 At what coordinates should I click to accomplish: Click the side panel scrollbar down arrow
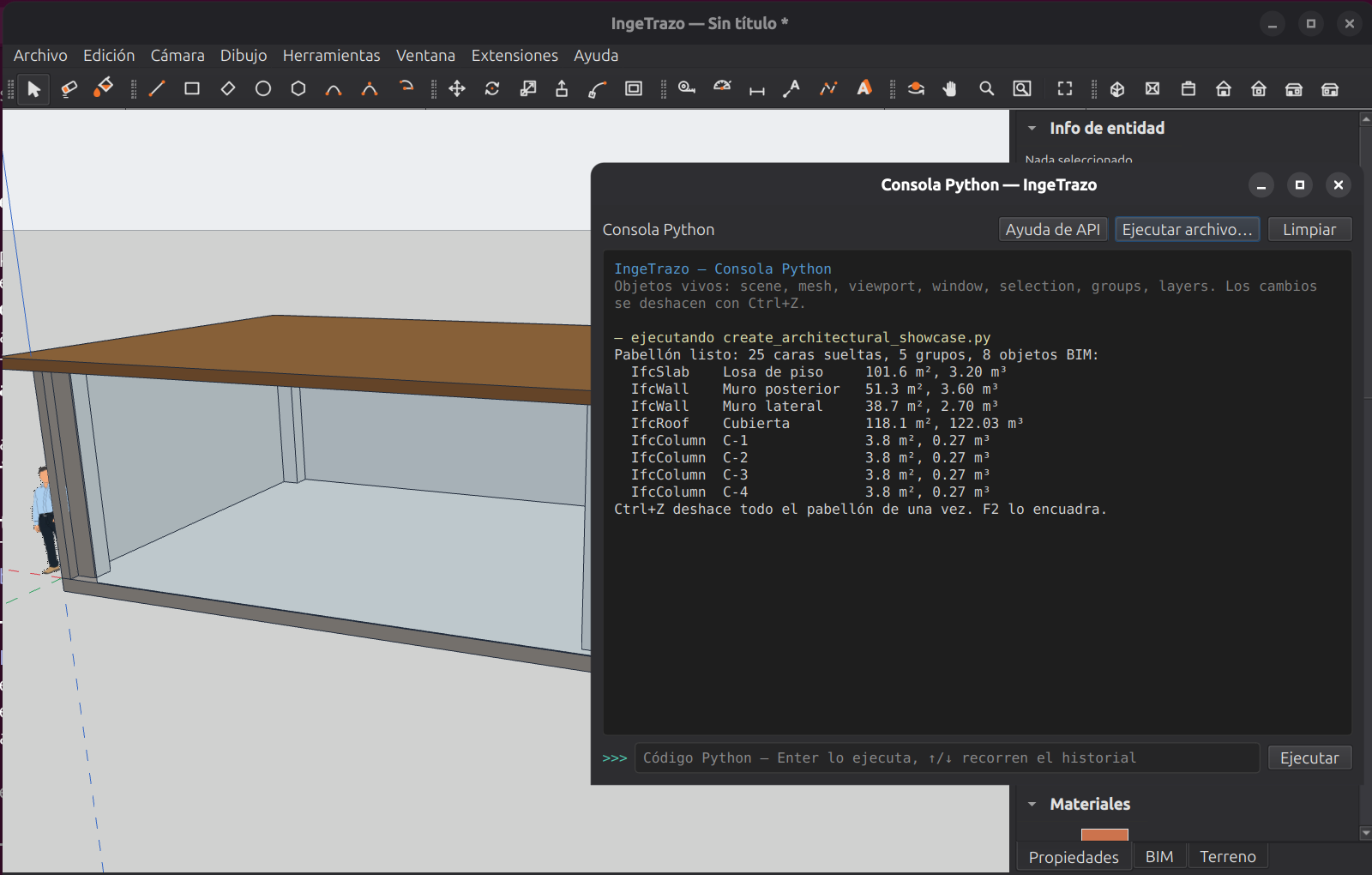pyautogui.click(x=1365, y=833)
